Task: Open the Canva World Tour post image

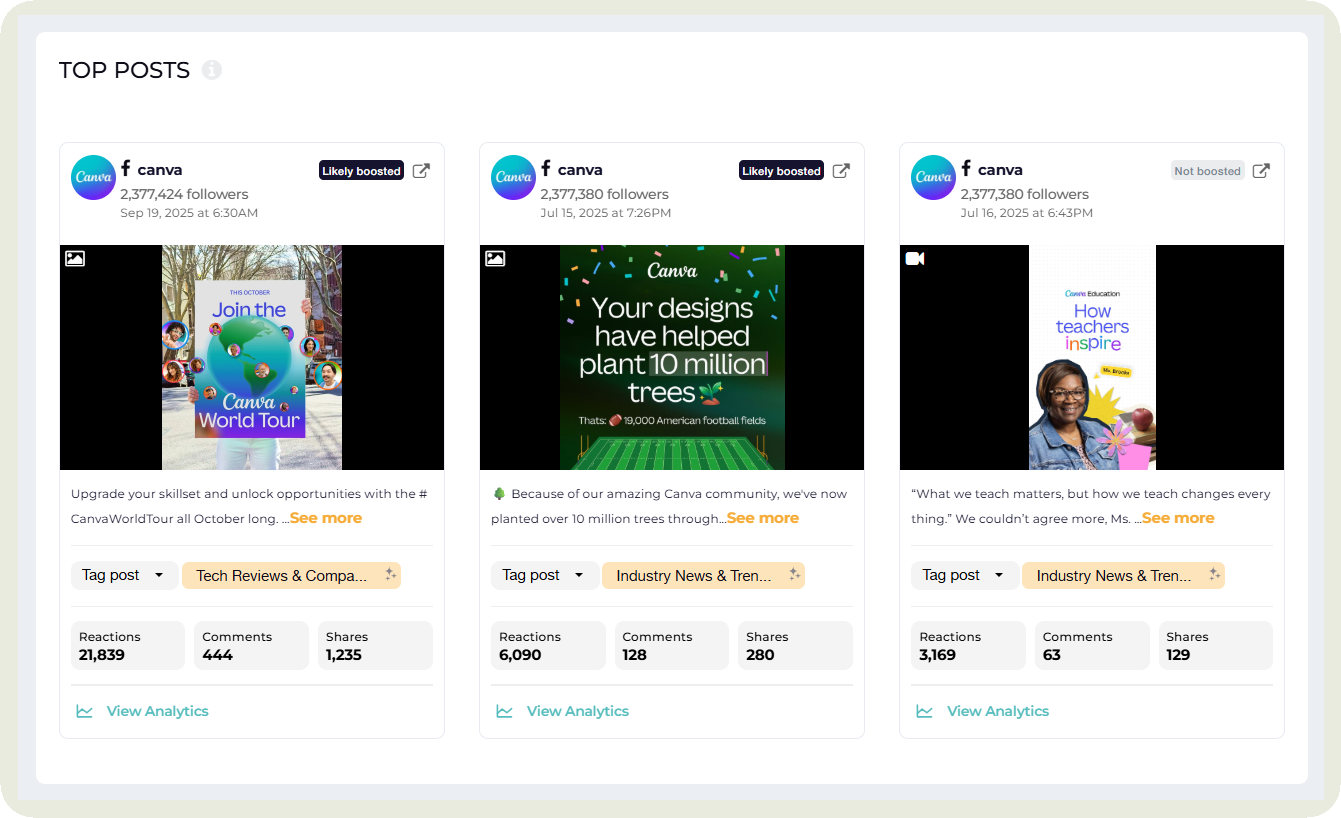Action: coord(252,357)
